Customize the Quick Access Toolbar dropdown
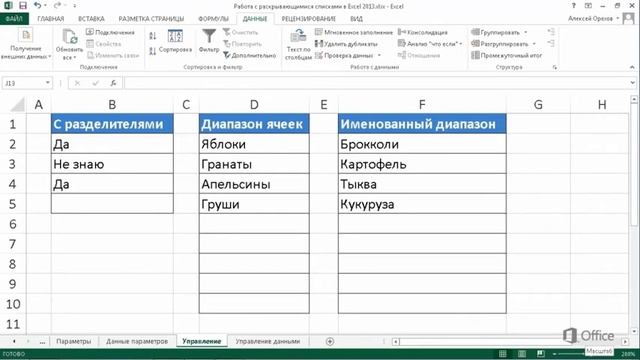The height and width of the screenshot is (360, 640). click(x=75, y=6)
